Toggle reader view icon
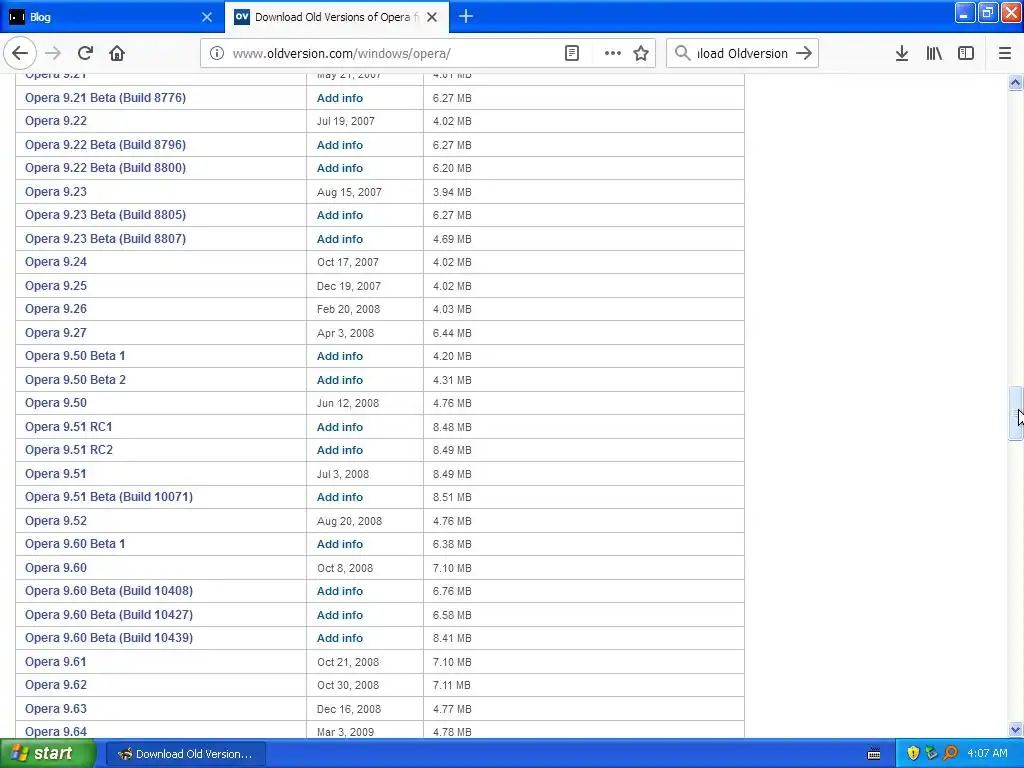This screenshot has width=1024, height=768. pos(571,54)
